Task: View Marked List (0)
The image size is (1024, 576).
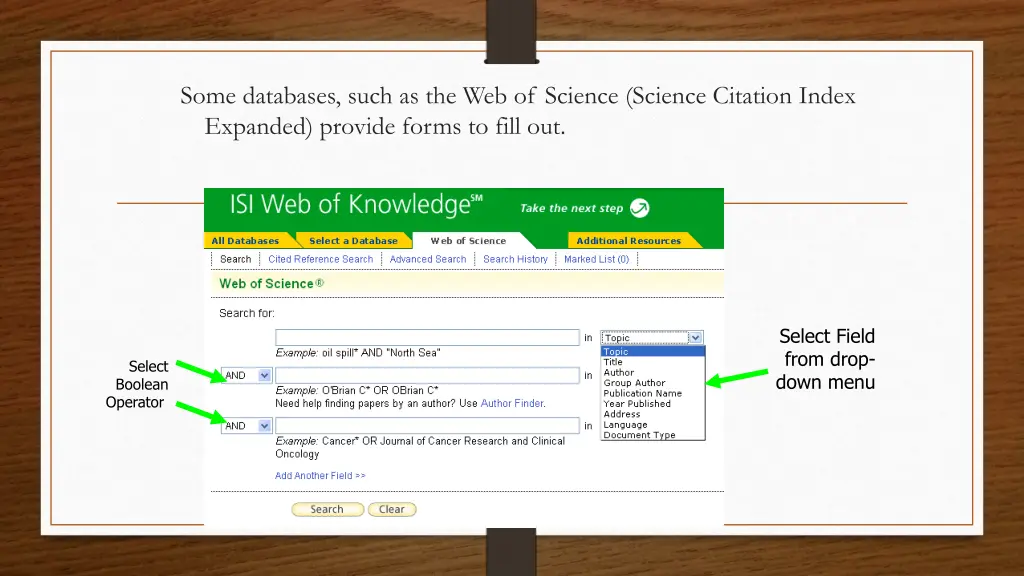Action: 596,259
